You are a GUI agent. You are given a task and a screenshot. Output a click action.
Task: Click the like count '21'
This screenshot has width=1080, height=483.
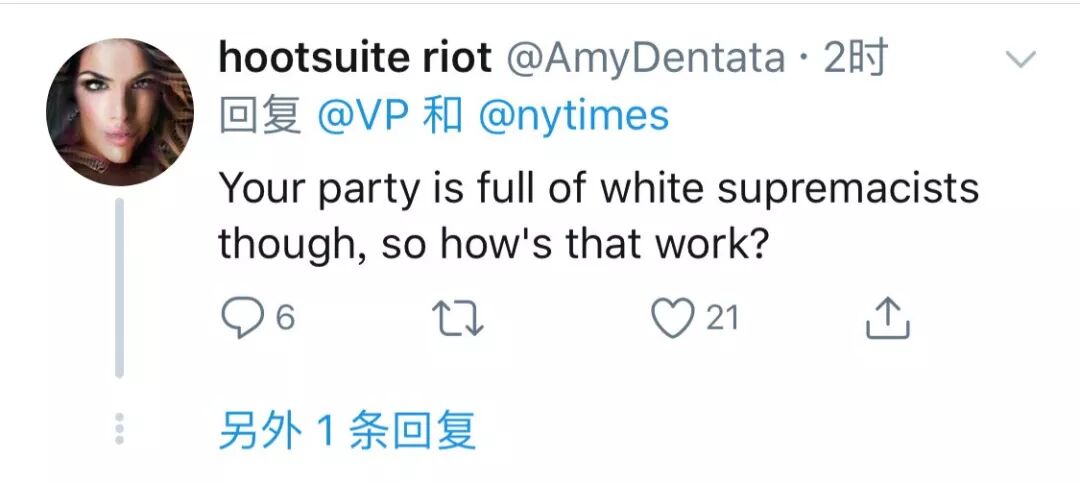click(x=723, y=319)
